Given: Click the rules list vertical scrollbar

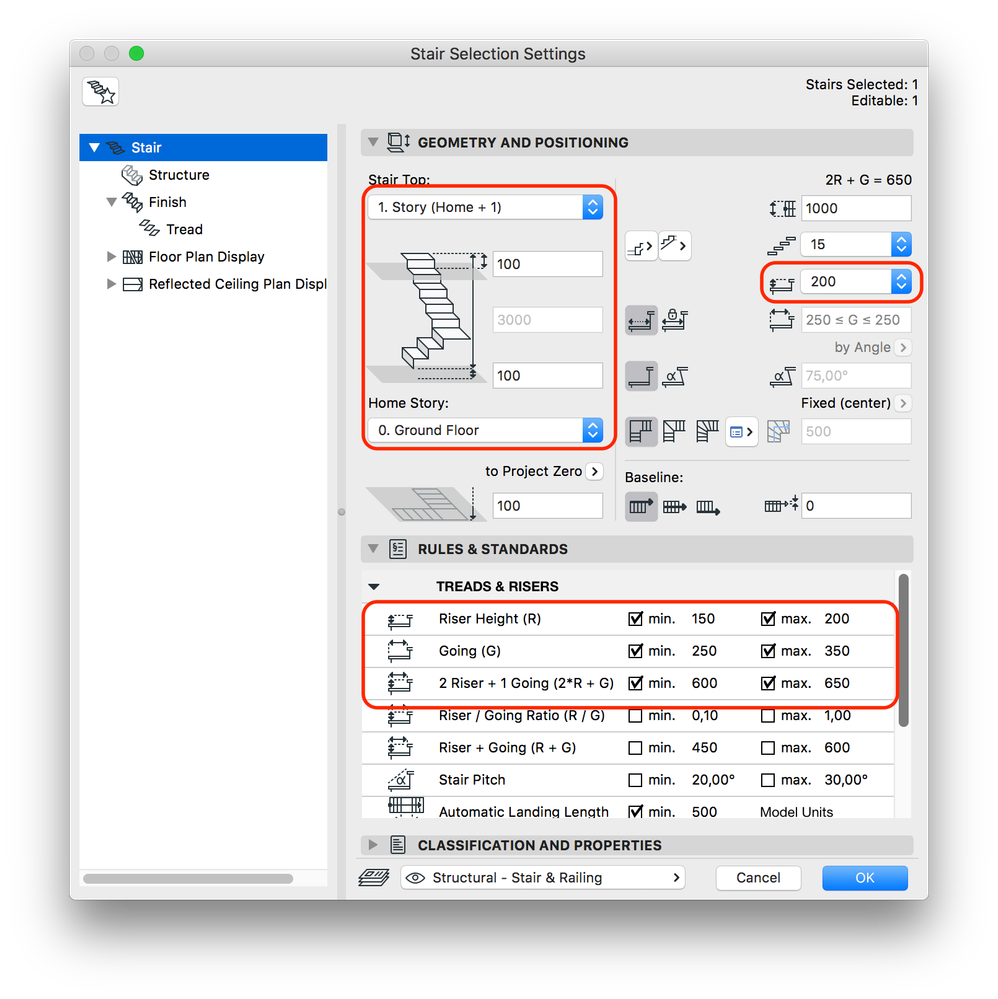Looking at the screenshot, I should [x=903, y=650].
